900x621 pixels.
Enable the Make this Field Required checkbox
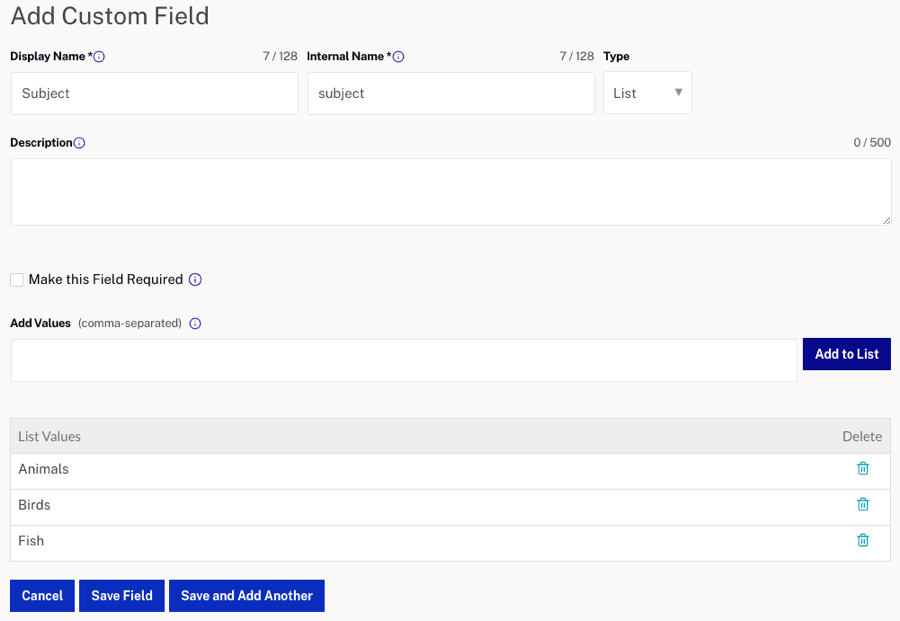16,280
